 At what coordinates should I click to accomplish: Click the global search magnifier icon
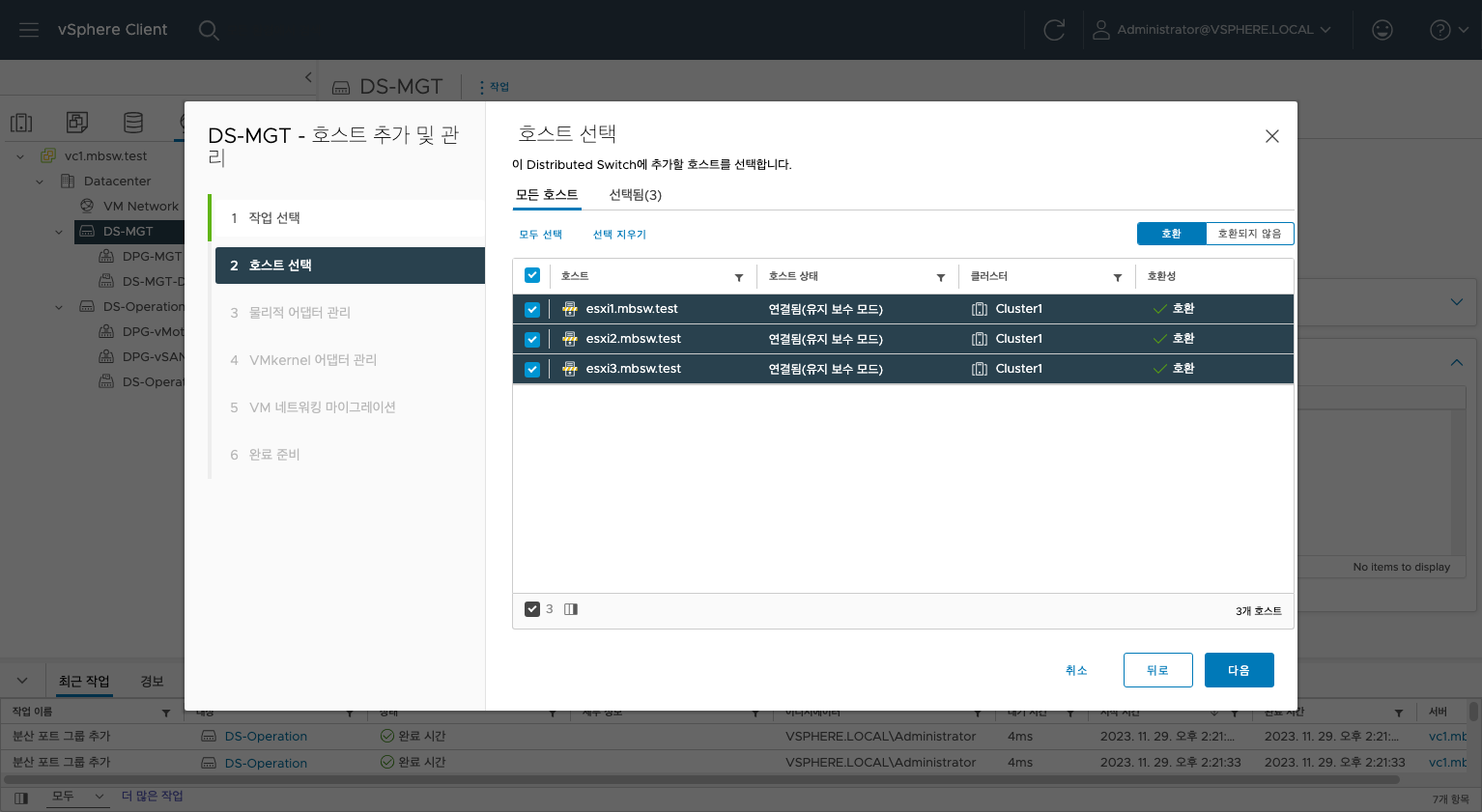point(209,30)
